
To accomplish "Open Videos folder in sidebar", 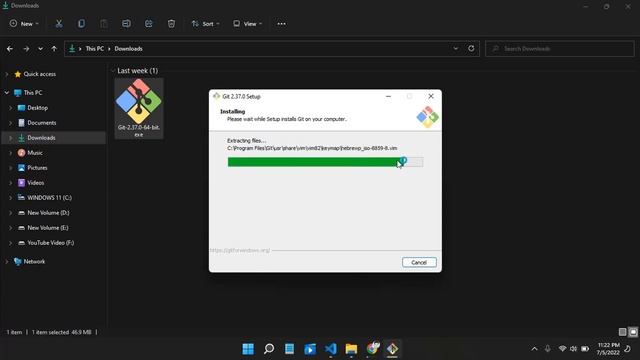I will [x=36, y=183].
